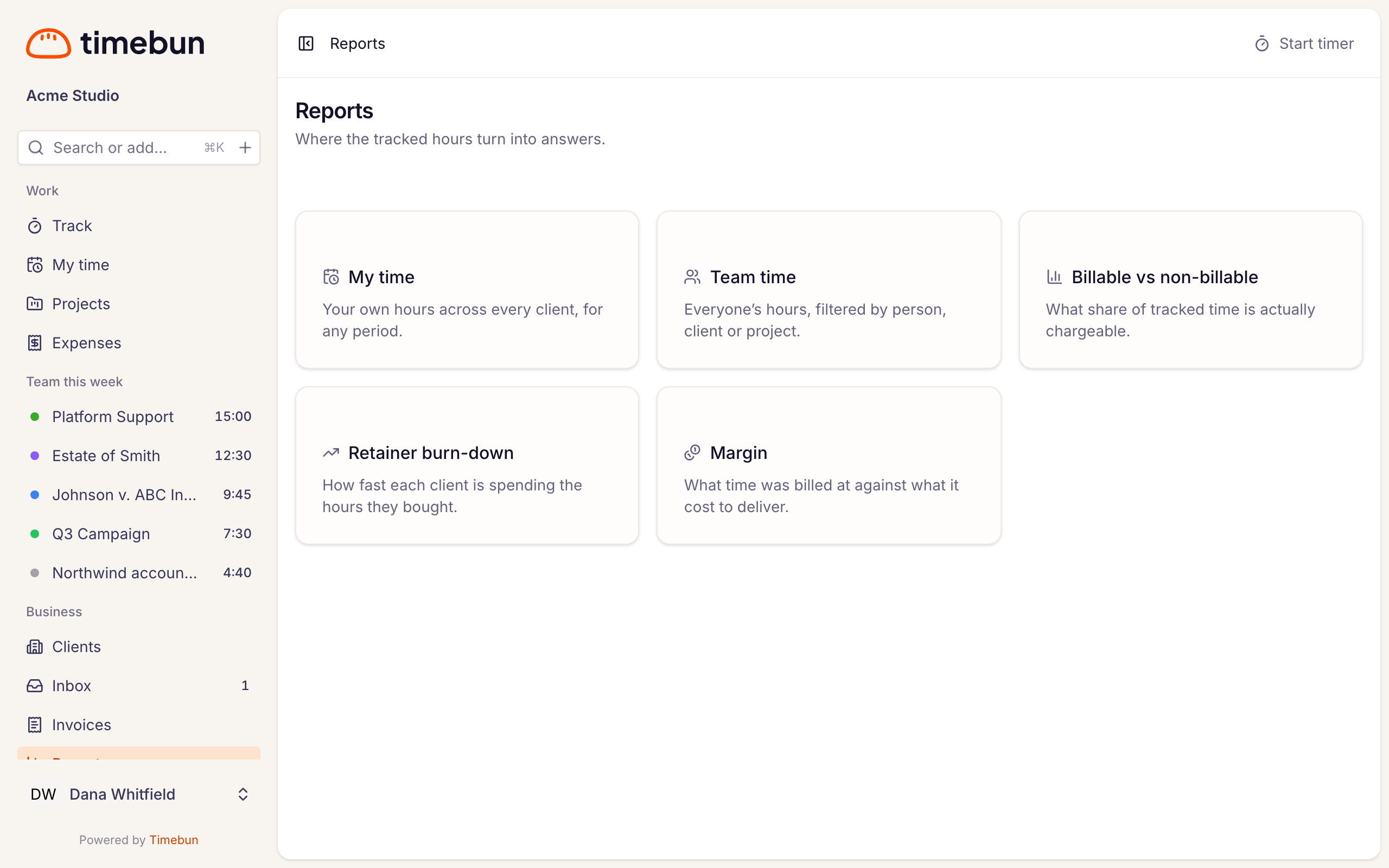Open the My time report card
This screenshot has height=868, width=1389.
click(467, 290)
